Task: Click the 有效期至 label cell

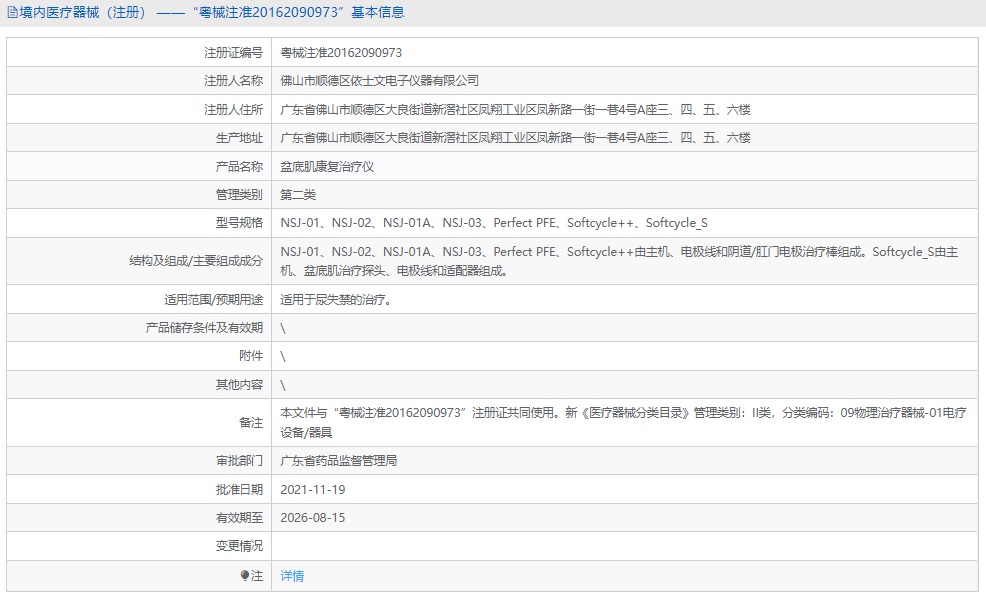Action: point(139,518)
